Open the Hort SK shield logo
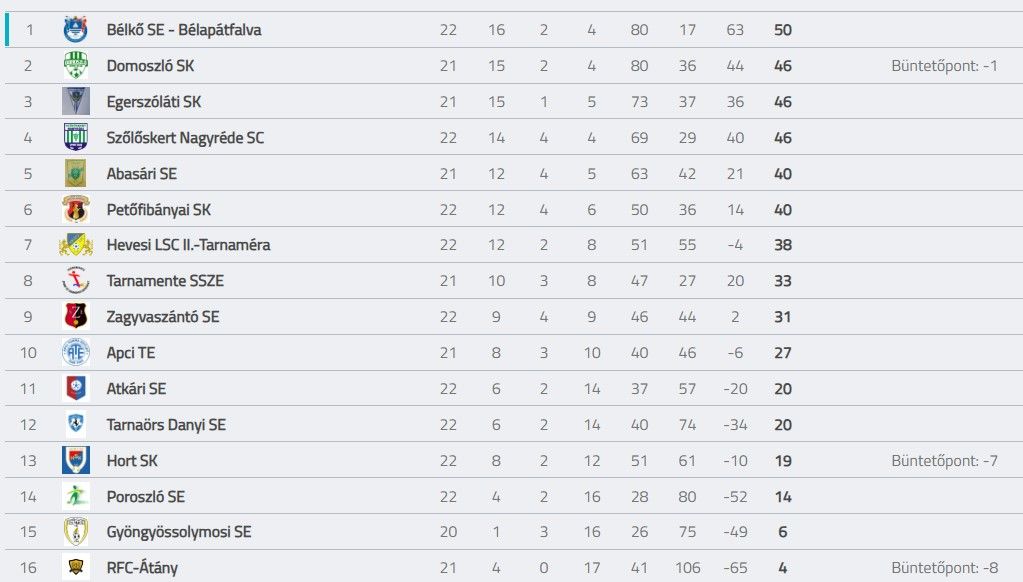Screen dimensions: 1023x582 [x=76, y=460]
